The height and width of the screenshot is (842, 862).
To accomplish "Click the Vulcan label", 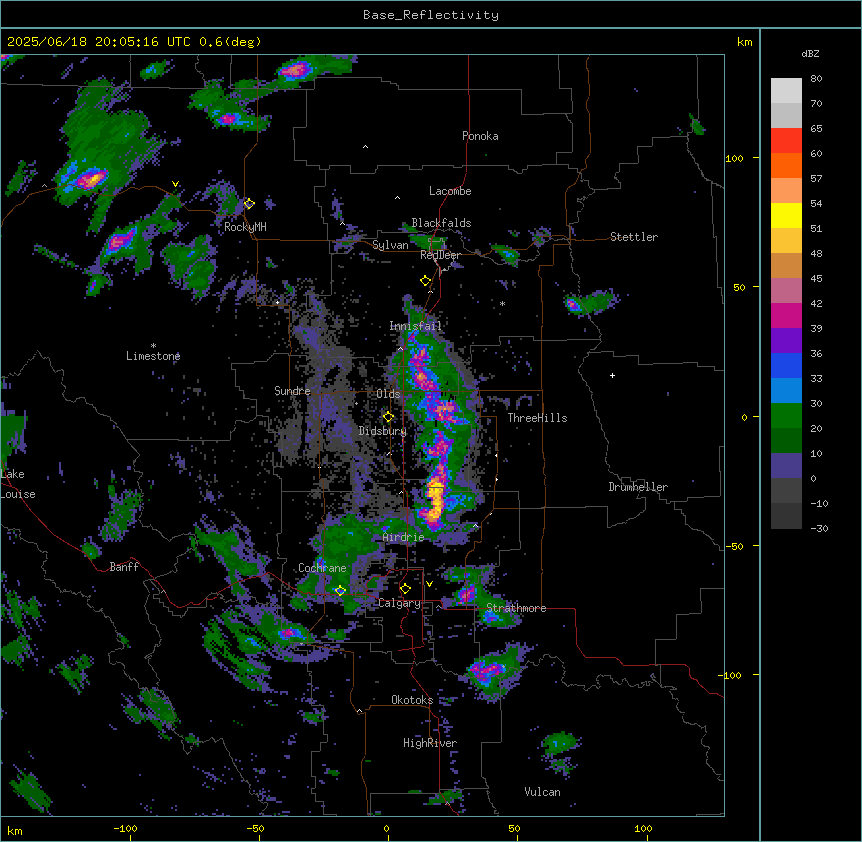I will pos(542,792).
